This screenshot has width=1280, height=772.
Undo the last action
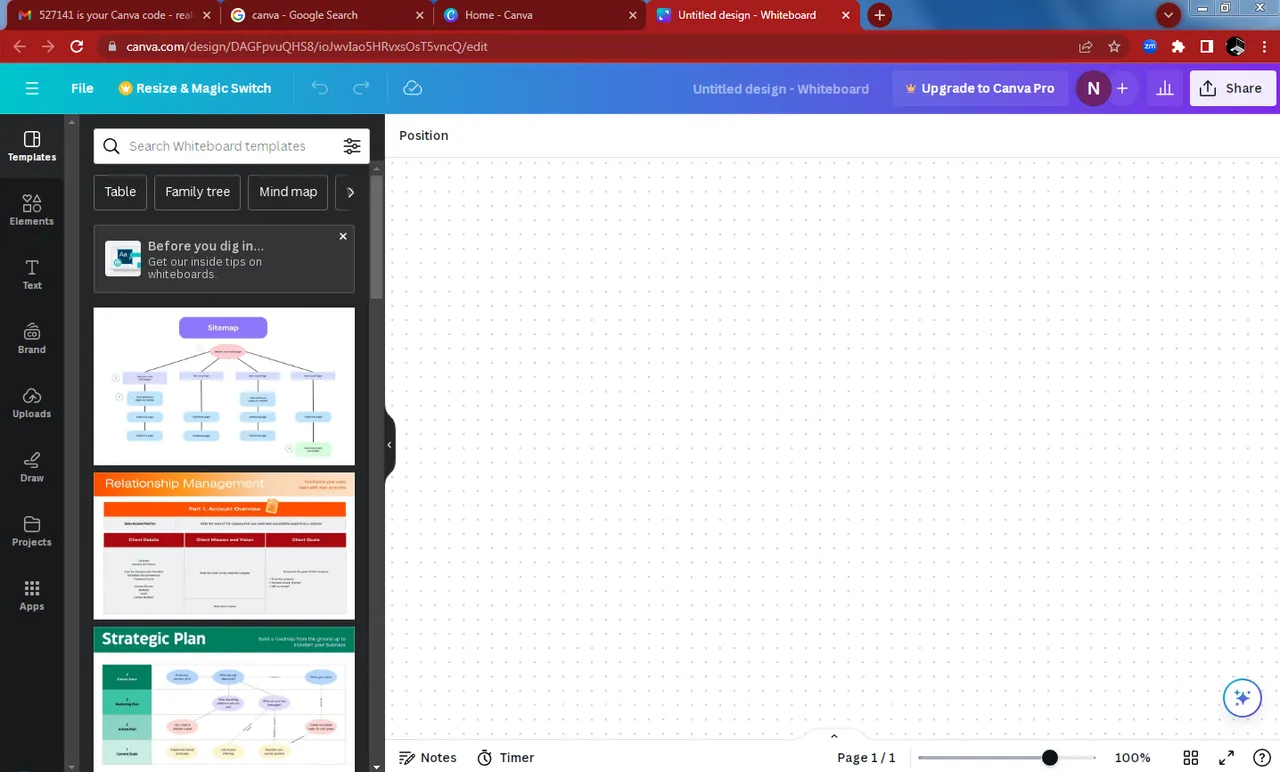coord(320,88)
